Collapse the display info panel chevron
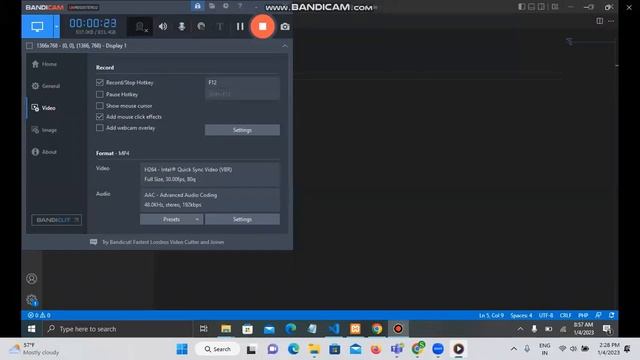The height and width of the screenshot is (360, 640). [x=284, y=46]
